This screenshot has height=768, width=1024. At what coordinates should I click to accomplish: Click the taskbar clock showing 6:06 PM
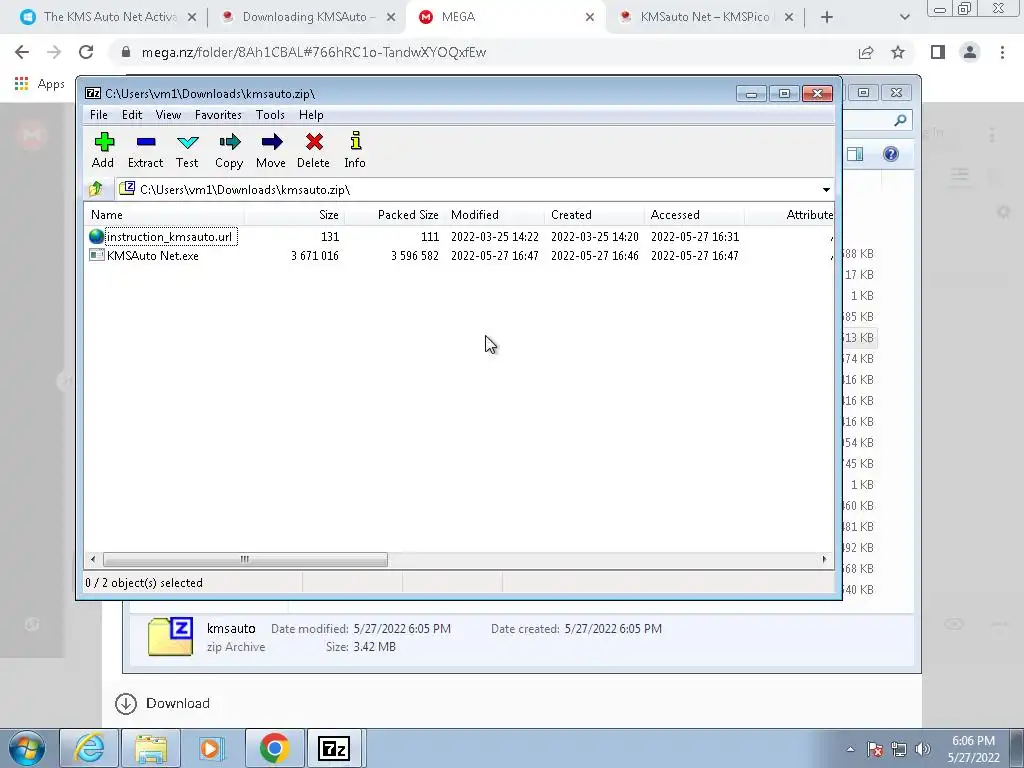tap(973, 749)
